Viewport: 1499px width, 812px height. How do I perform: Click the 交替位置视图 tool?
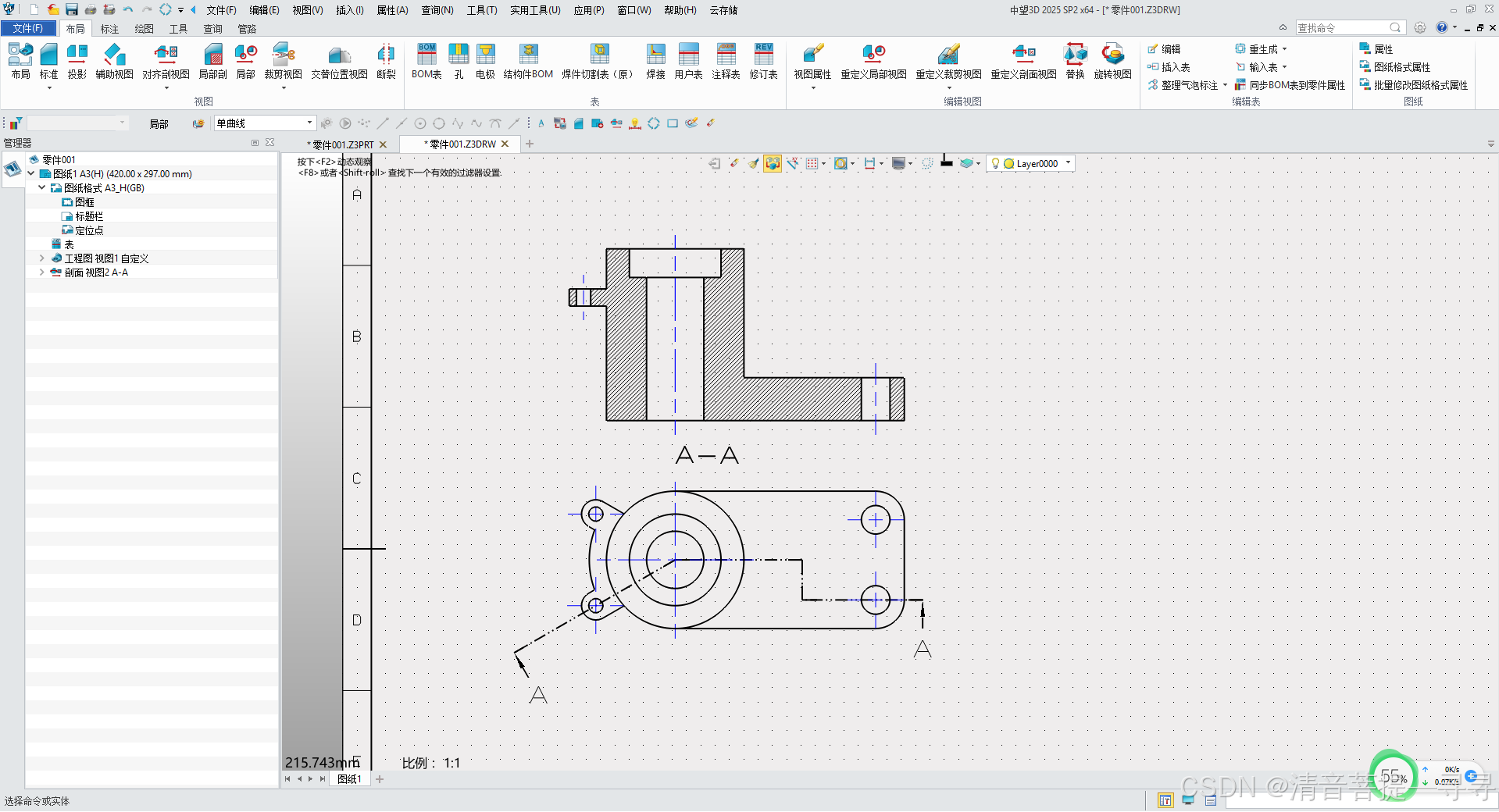tap(339, 62)
